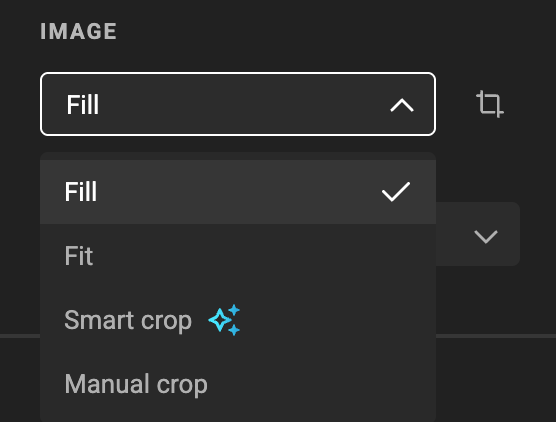Screen dimensions: 556x422
Task: Open the partially hidden dropdown behind the menu
Action: (x=478, y=234)
